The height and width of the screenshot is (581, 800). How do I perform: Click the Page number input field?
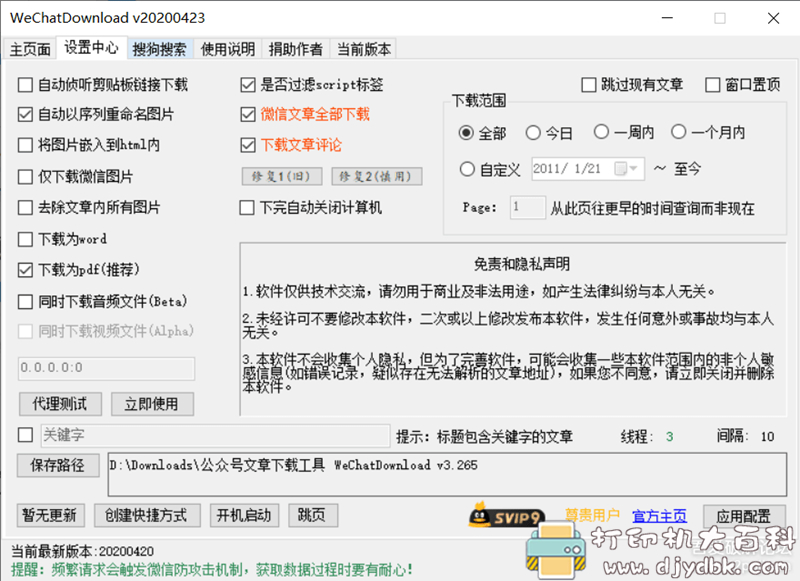[x=528, y=208]
